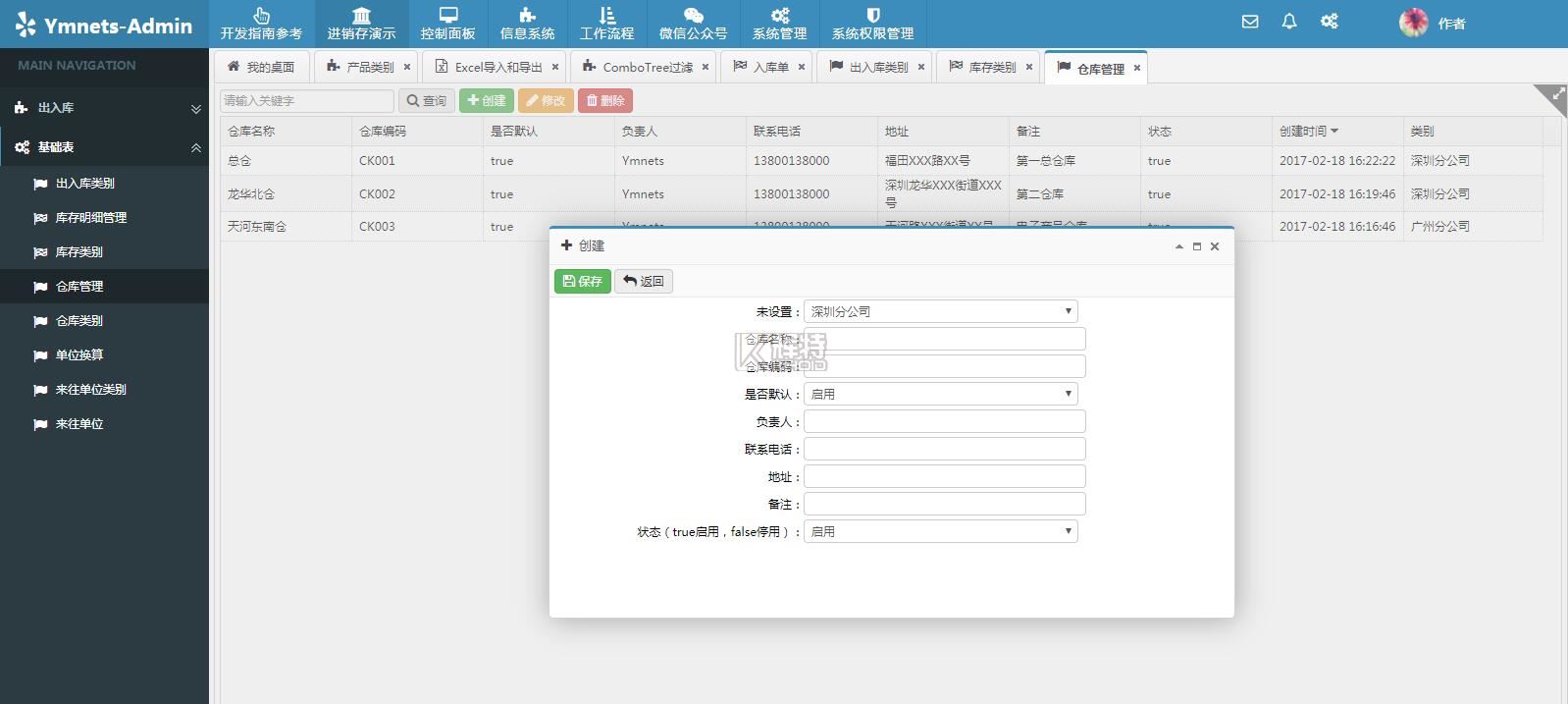Viewport: 1568px width, 704px height.
Task: Collapse the 创建 dialog with up arrow
Action: pos(1178,246)
